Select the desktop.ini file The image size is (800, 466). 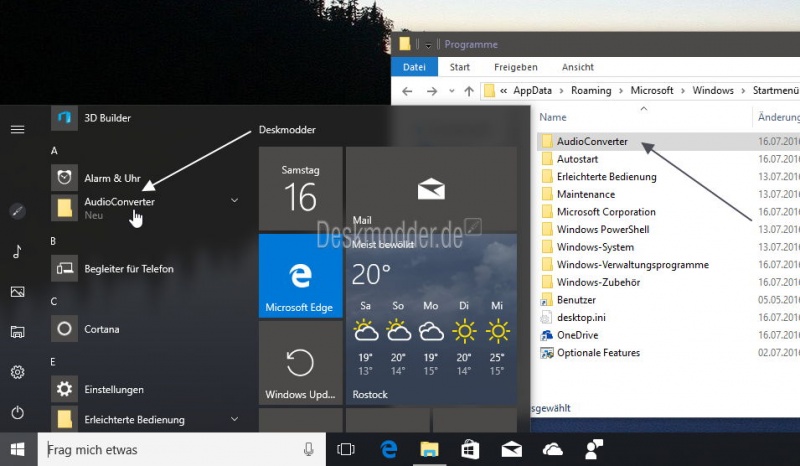(581, 317)
